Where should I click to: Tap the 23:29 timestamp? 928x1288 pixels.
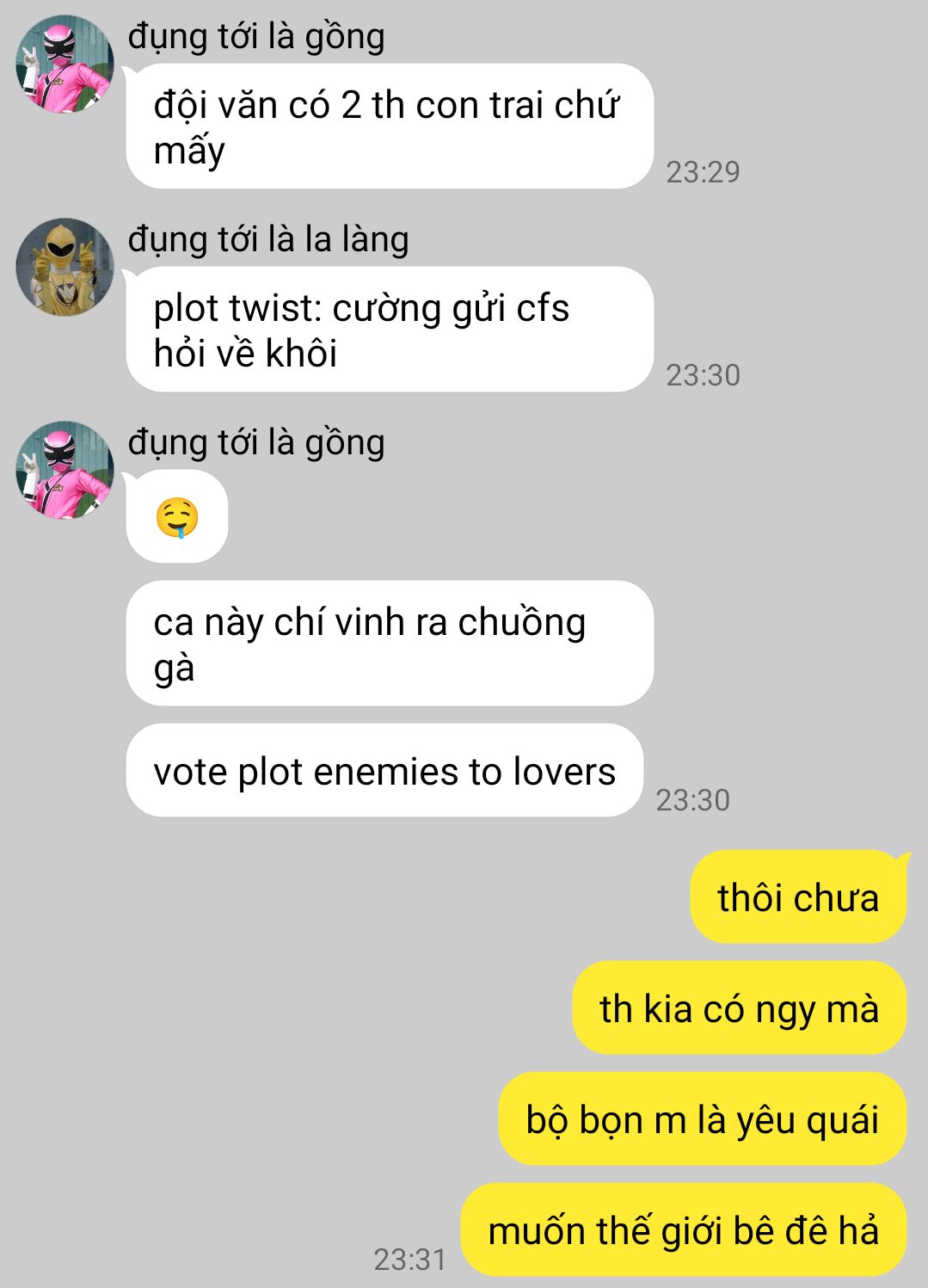pyautogui.click(x=703, y=172)
